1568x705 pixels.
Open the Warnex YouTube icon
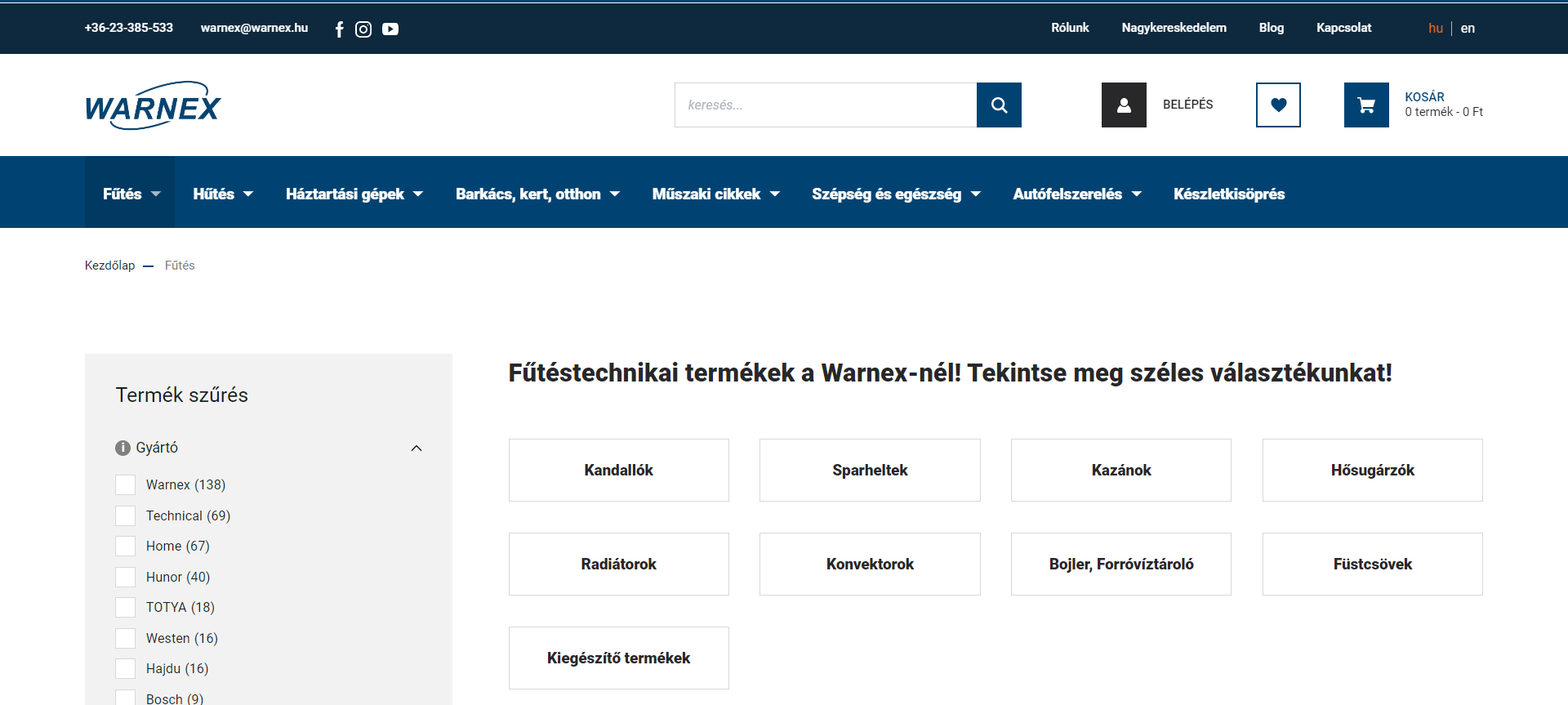point(390,29)
